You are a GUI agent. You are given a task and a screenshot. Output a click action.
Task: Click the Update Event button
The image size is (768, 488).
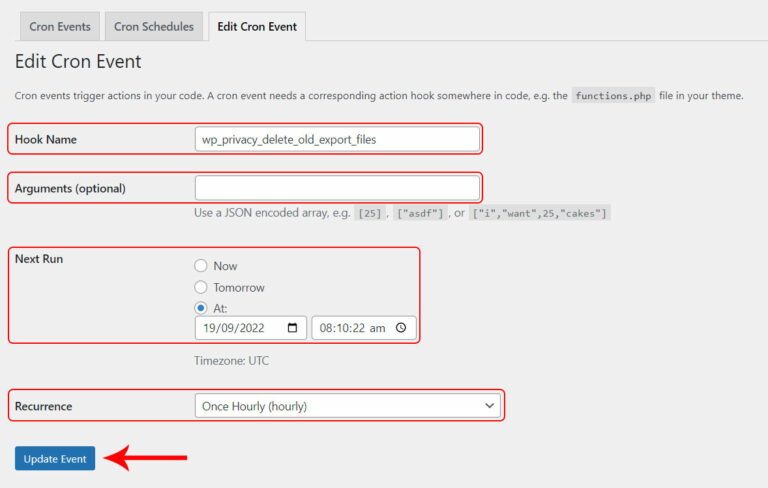[55, 459]
